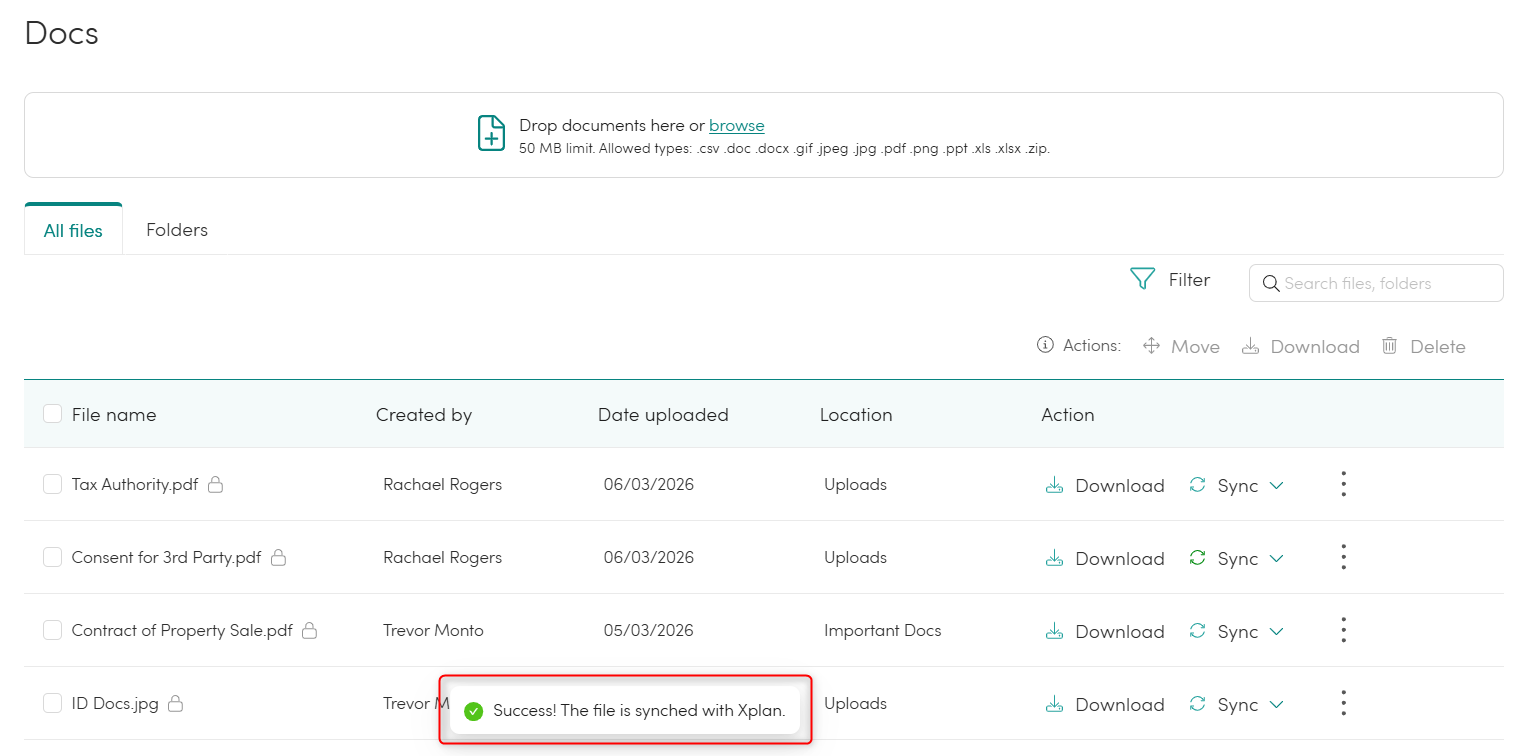Click lock icon next to Tax Authority.pdf

215,485
